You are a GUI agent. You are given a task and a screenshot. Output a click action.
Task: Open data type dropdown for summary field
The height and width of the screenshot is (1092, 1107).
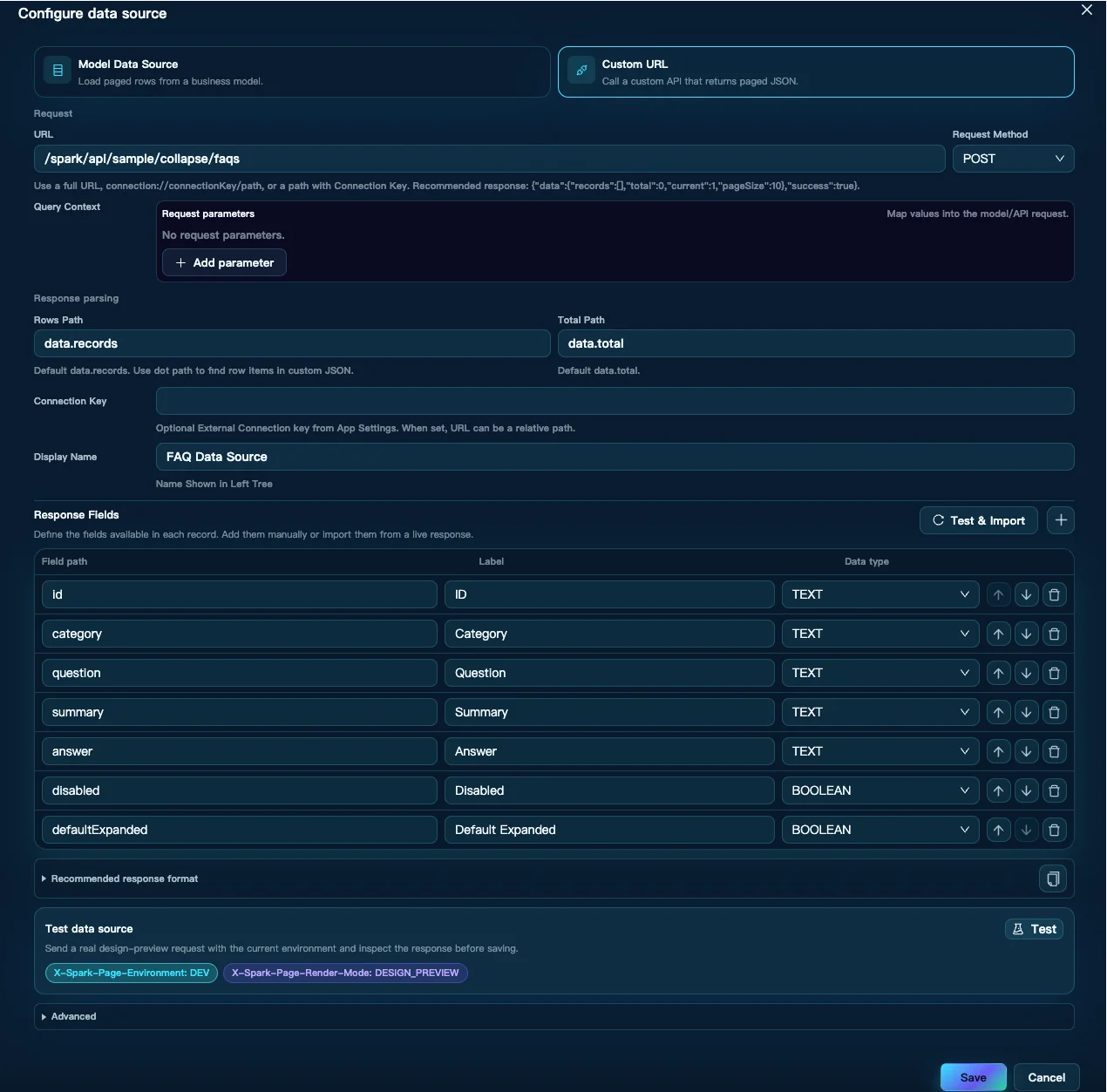pos(880,712)
